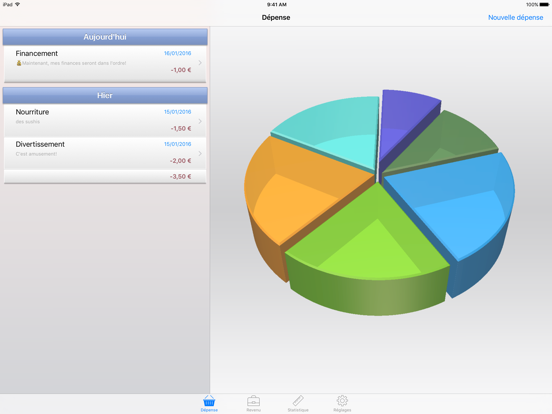Select the Aujourd'hui section header
552x414 pixels.
coord(105,37)
